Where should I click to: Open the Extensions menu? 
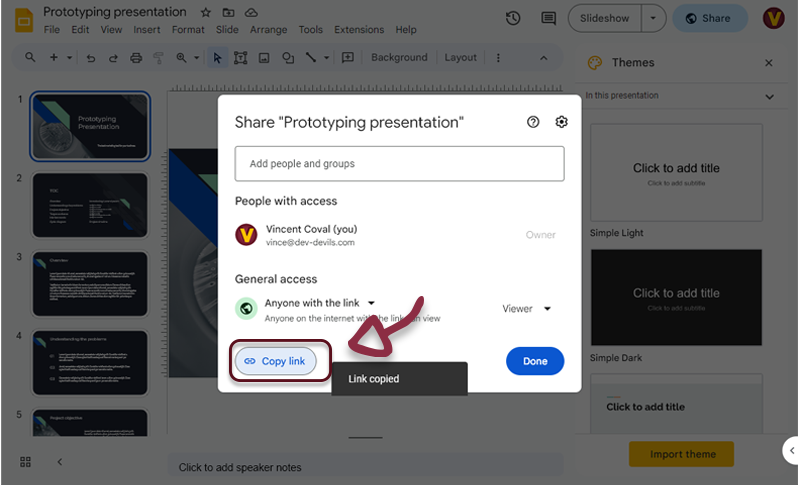tap(358, 30)
